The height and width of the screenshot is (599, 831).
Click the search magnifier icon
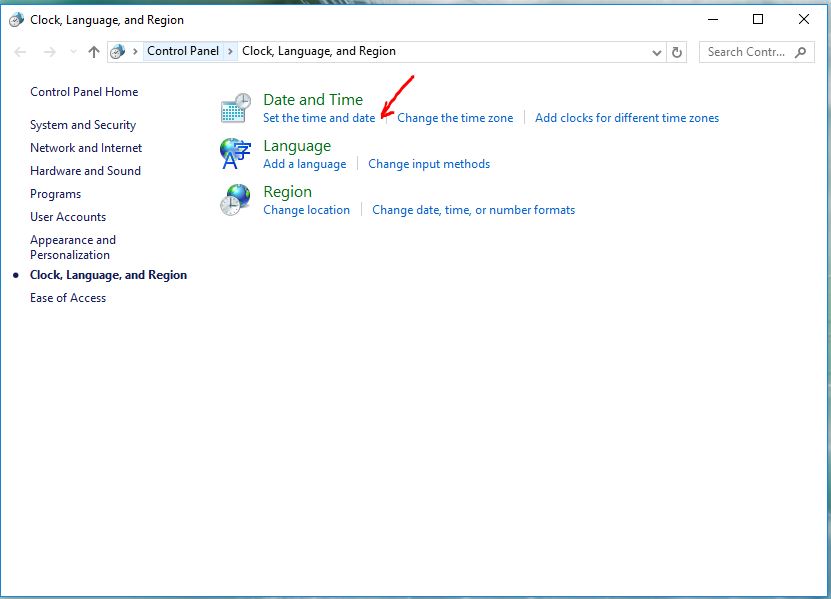click(x=802, y=52)
